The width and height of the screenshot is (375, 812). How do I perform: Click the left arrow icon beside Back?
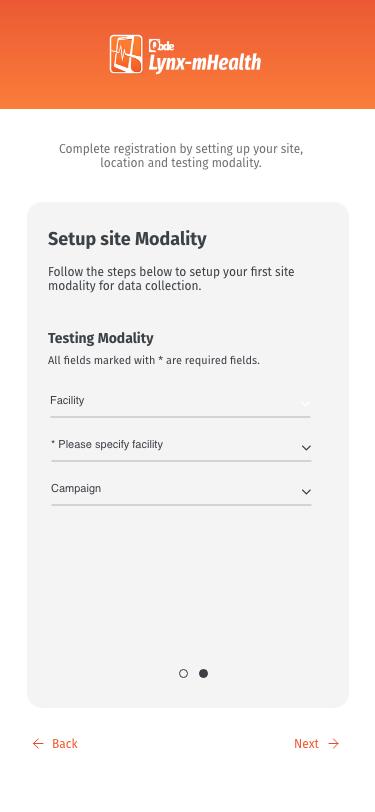(38, 744)
